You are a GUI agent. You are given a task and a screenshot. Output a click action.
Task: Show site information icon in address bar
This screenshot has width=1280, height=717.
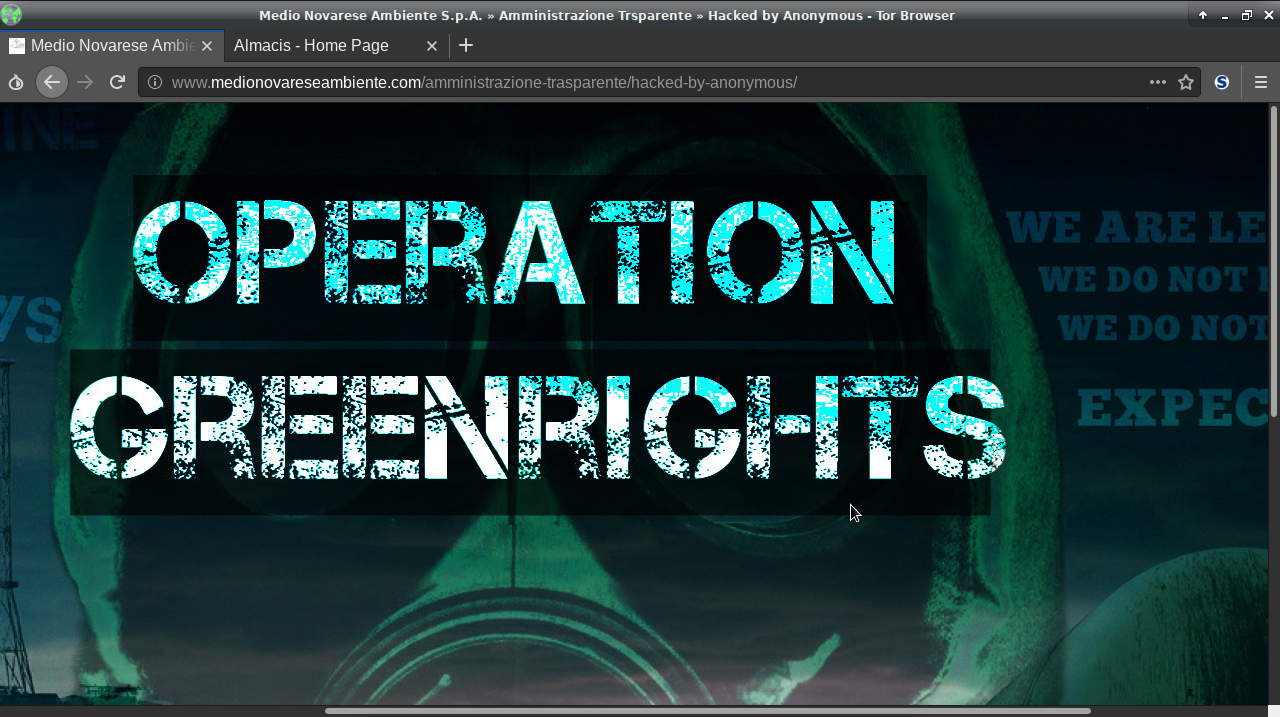(x=155, y=82)
